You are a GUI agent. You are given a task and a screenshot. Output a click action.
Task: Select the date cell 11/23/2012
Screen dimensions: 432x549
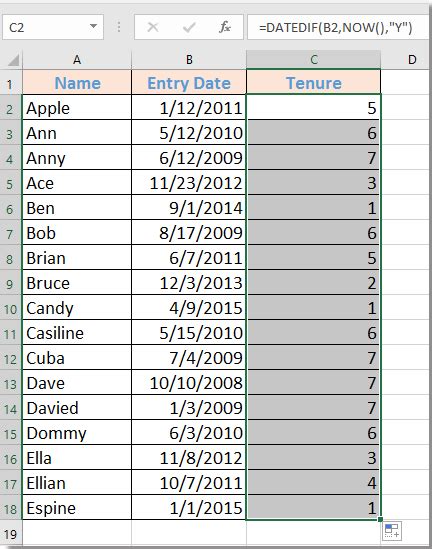pos(189,183)
